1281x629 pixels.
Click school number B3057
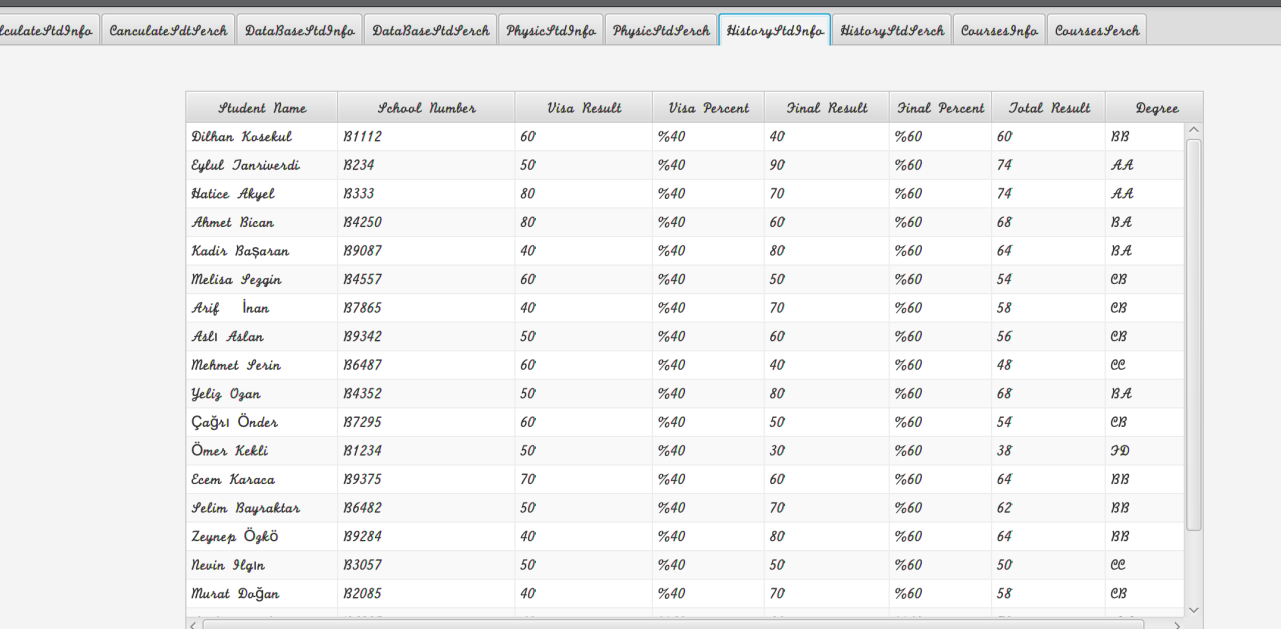click(x=362, y=565)
